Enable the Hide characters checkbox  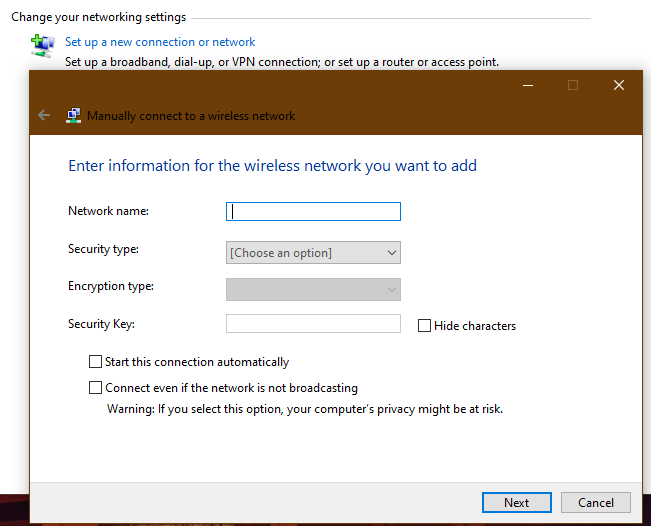tap(424, 325)
